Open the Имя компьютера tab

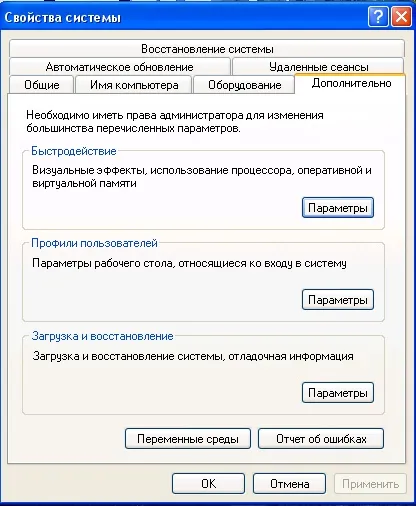pyautogui.click(x=134, y=85)
